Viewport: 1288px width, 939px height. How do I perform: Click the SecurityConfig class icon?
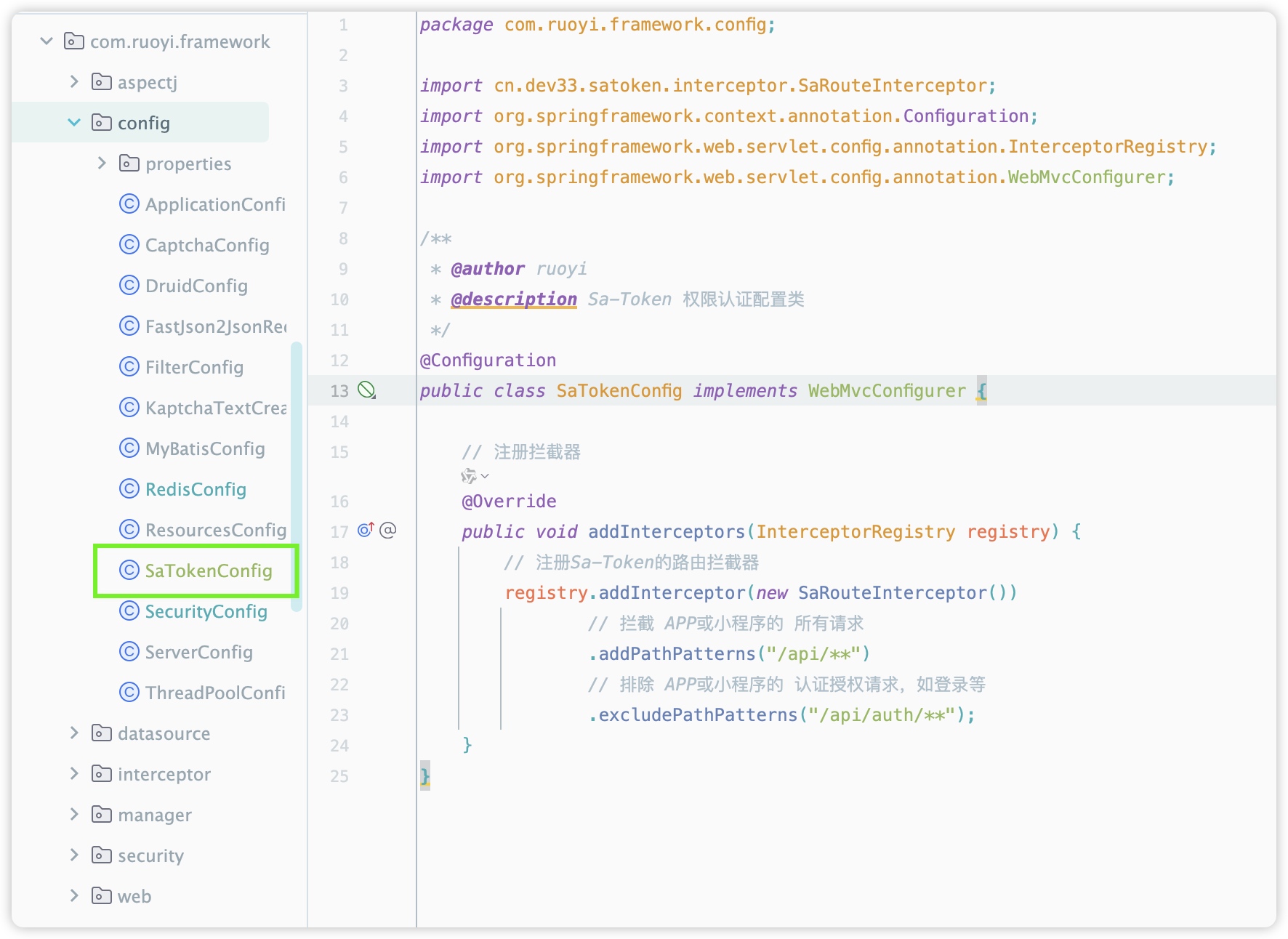tap(129, 611)
